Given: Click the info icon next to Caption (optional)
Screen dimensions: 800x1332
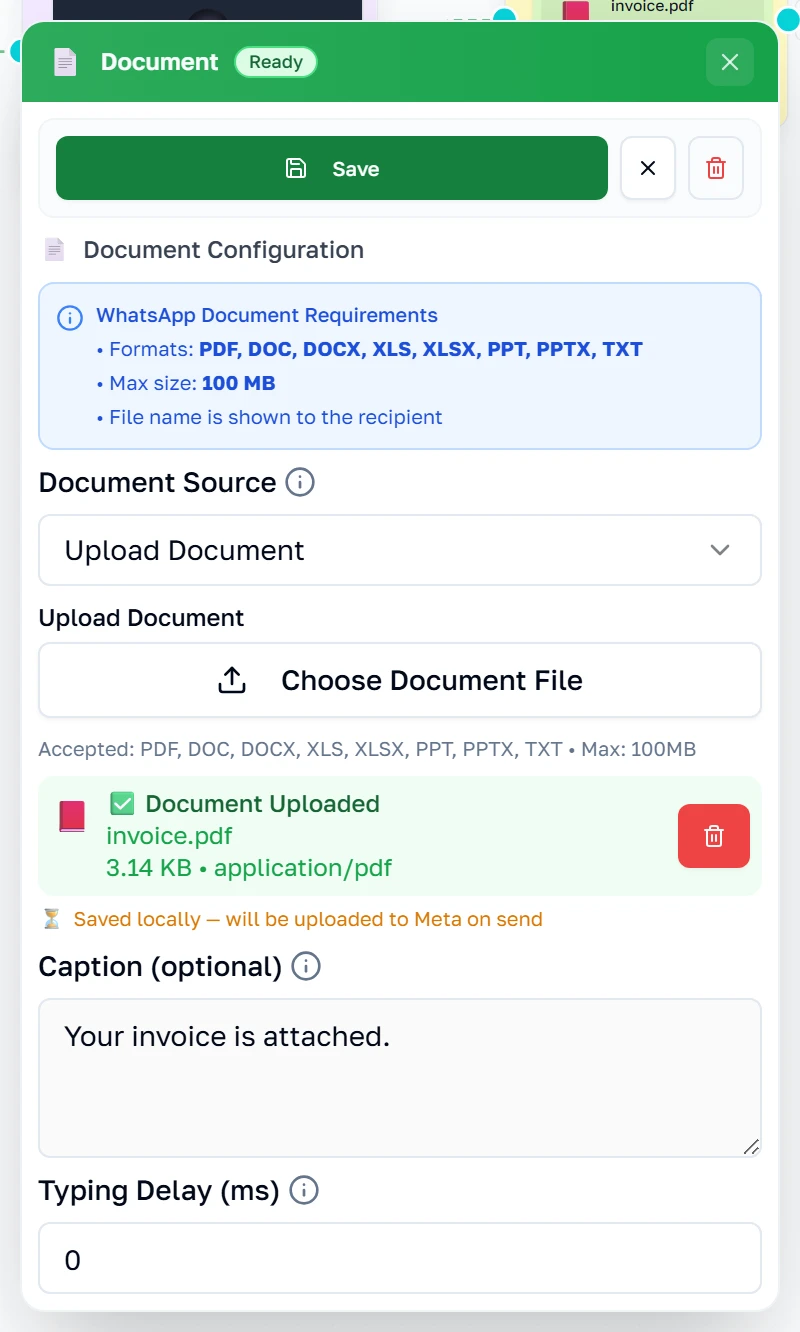Looking at the screenshot, I should click(x=306, y=967).
